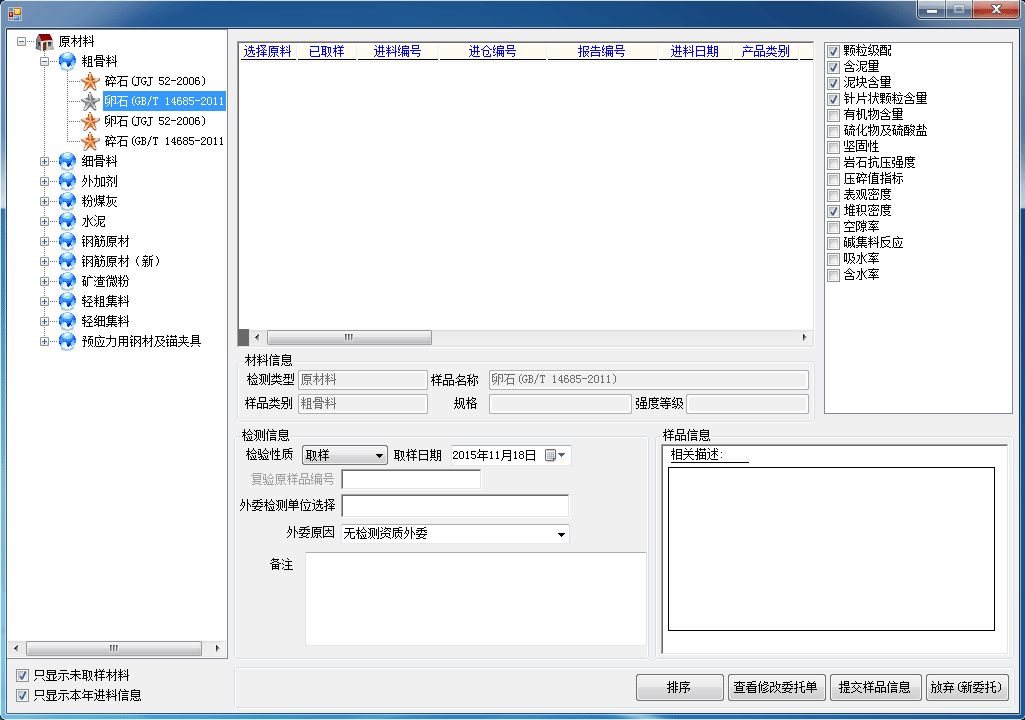Click the gray star icon beside 卵石(GB/T 14685-2011)
The height and width of the screenshot is (720, 1025).
90,102
